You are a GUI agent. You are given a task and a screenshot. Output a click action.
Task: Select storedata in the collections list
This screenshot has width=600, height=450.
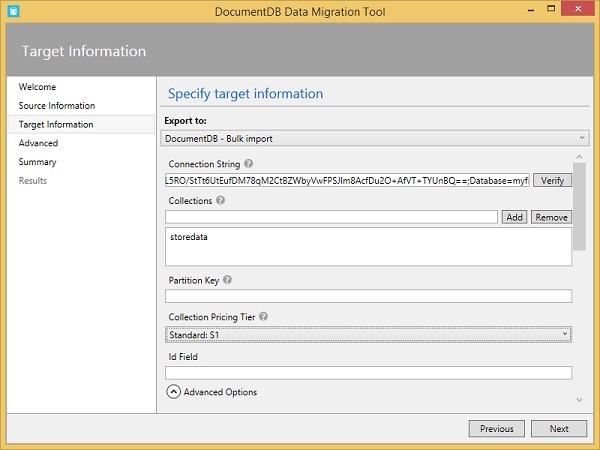point(190,238)
